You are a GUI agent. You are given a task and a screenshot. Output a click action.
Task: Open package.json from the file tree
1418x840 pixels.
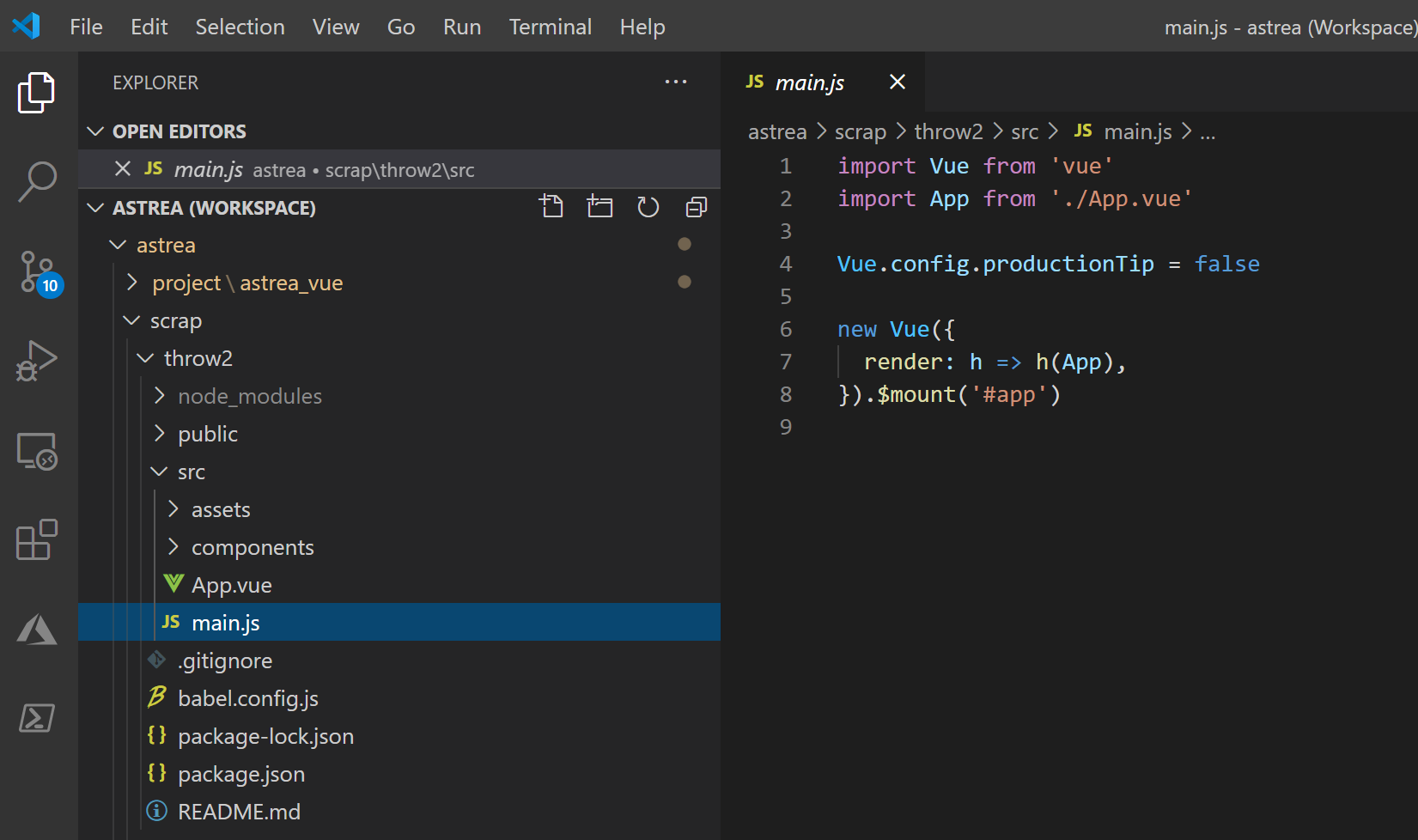click(x=240, y=774)
